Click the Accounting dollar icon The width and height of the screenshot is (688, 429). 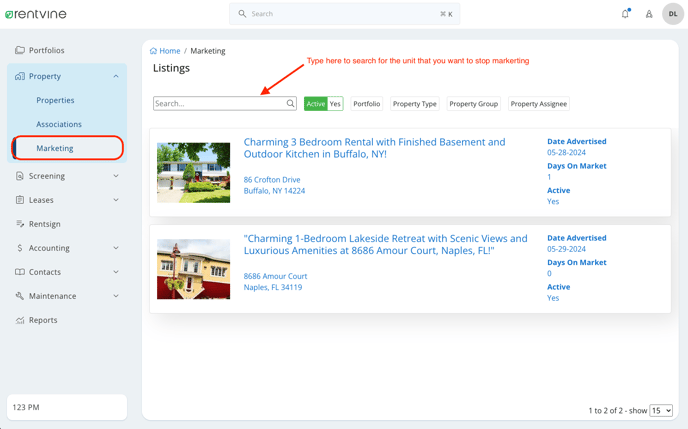[x=20, y=248]
